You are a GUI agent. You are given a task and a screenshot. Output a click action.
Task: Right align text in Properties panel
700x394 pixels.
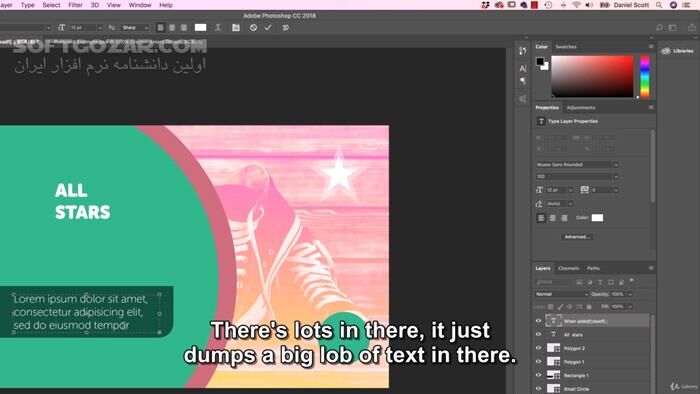pos(564,218)
